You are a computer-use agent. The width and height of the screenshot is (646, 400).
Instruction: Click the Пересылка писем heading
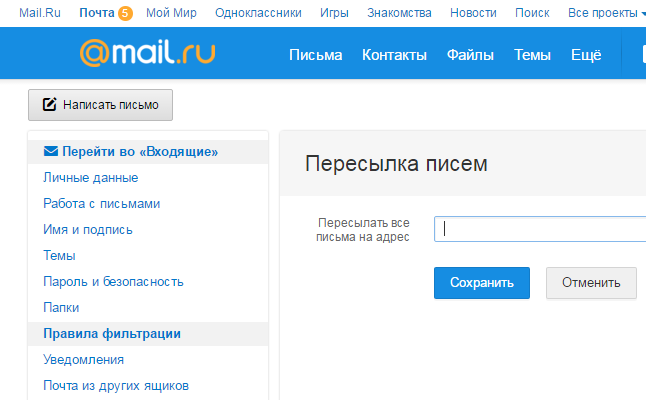click(x=396, y=164)
